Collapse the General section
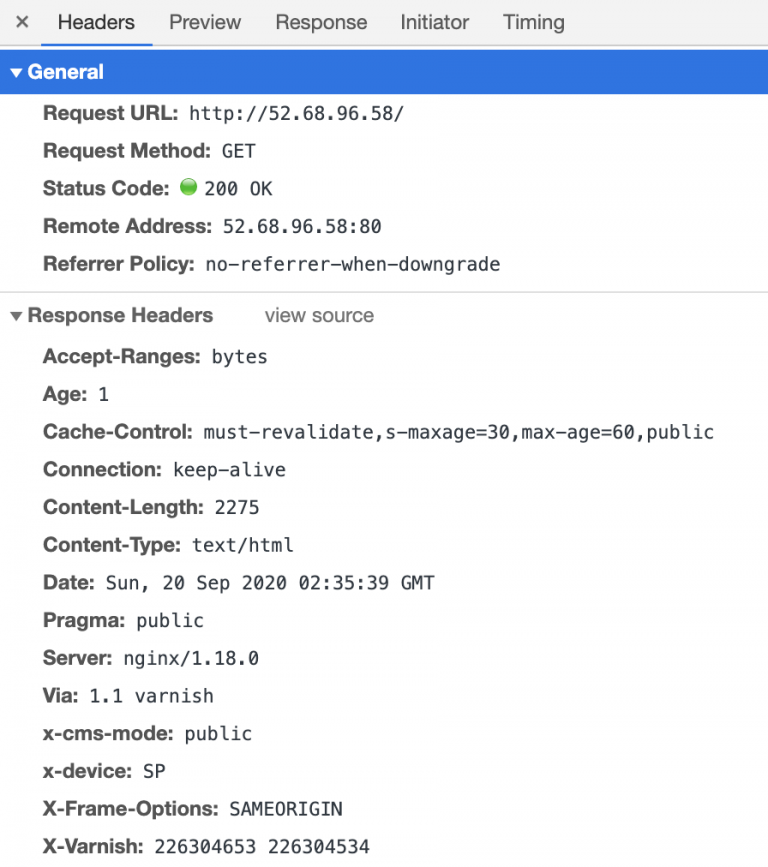The width and height of the screenshot is (768, 867). click(x=16, y=72)
